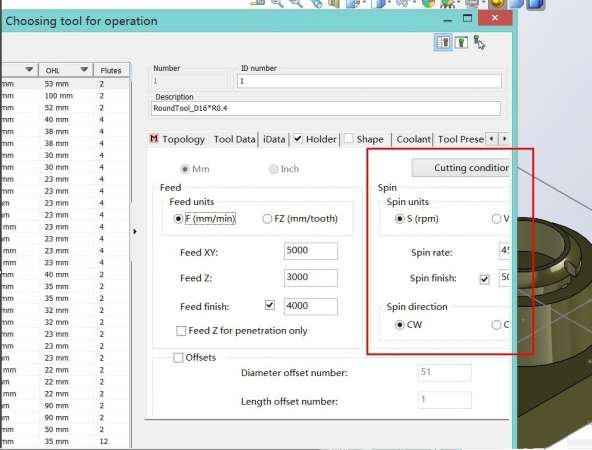Click the Feed XY input field

[x=311, y=251]
